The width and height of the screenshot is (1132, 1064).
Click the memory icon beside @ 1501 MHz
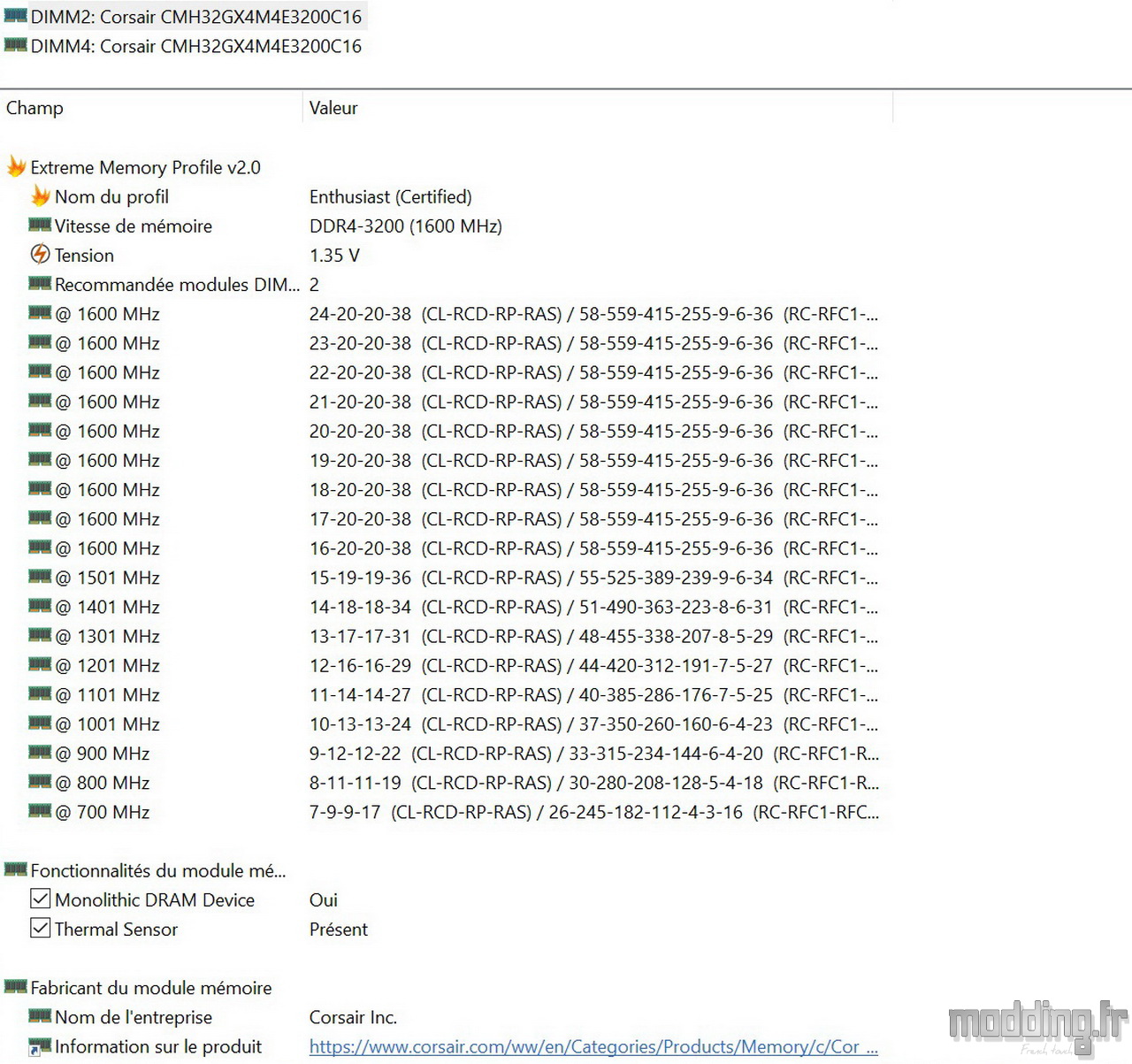[x=40, y=576]
